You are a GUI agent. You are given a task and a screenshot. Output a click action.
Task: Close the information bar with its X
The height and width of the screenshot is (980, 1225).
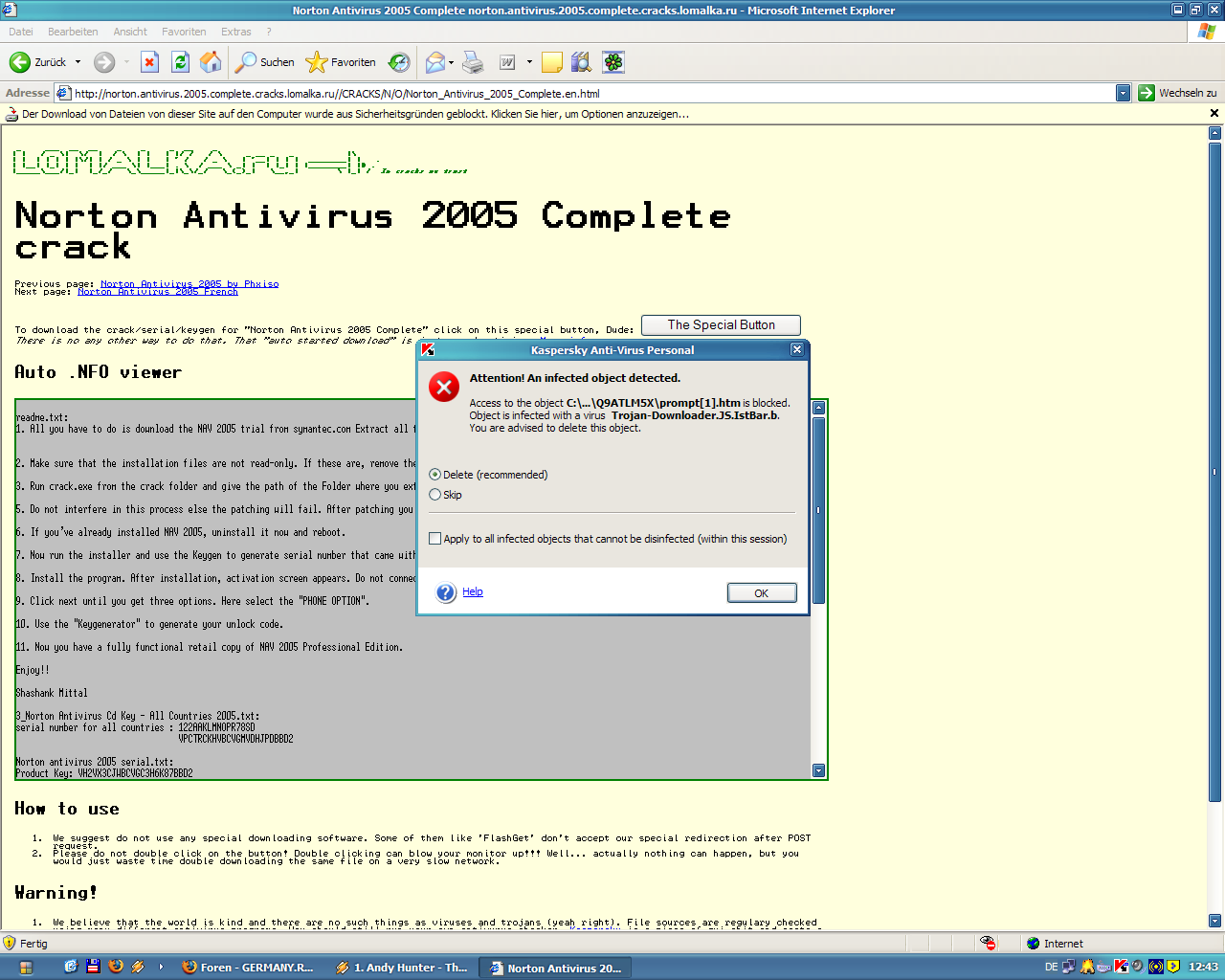point(1214,113)
